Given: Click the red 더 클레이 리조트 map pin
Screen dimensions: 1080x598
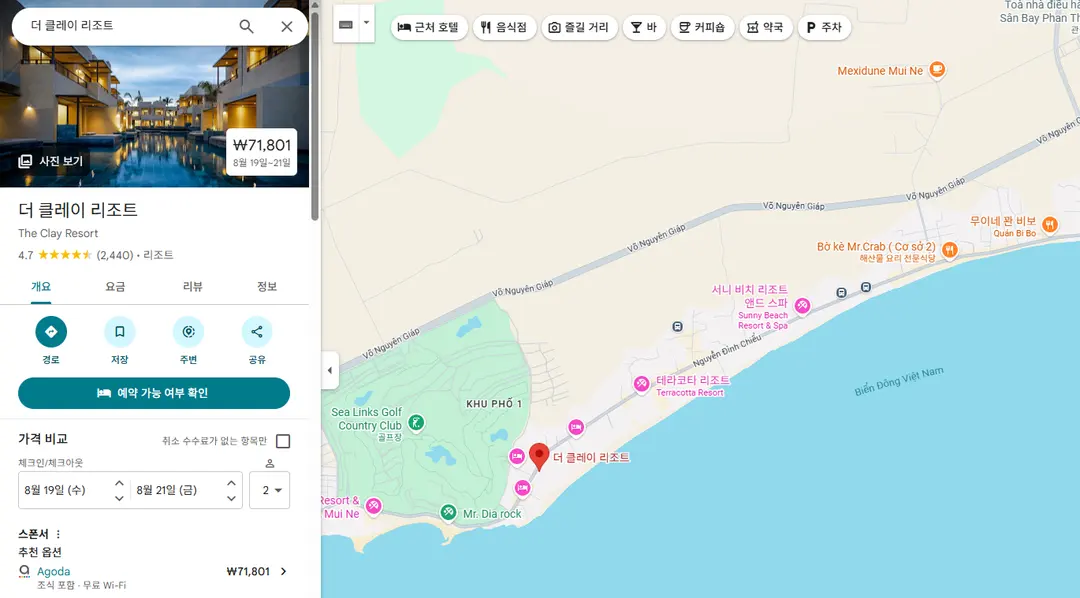Looking at the screenshot, I should pos(539,457).
